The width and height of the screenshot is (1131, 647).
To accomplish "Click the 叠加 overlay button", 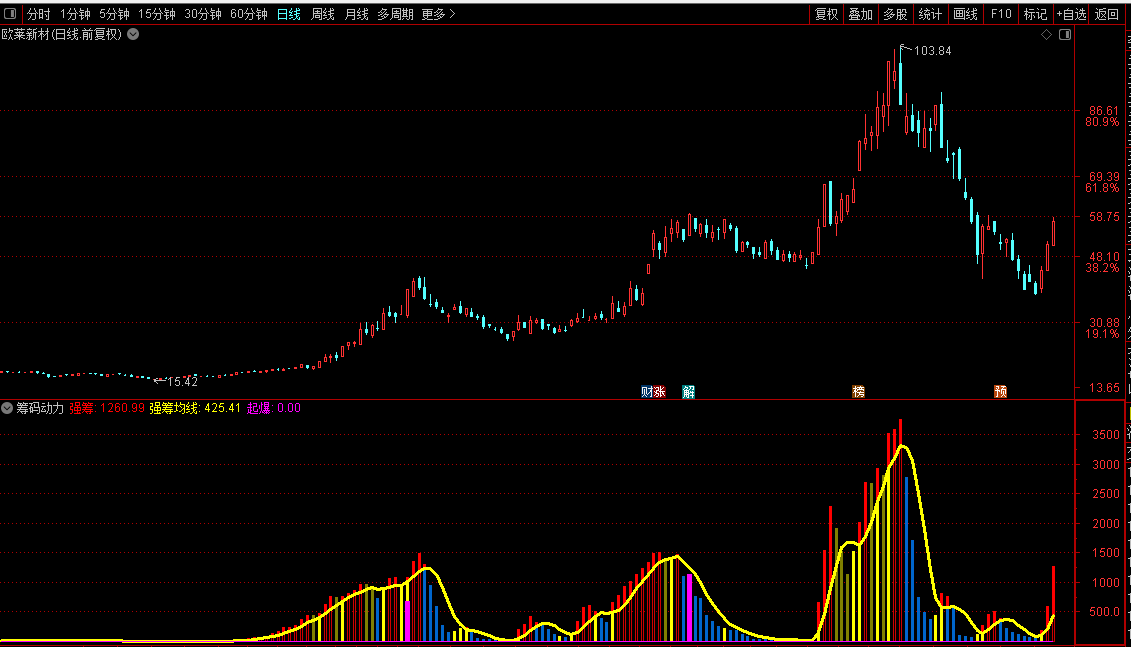I will click(x=861, y=14).
